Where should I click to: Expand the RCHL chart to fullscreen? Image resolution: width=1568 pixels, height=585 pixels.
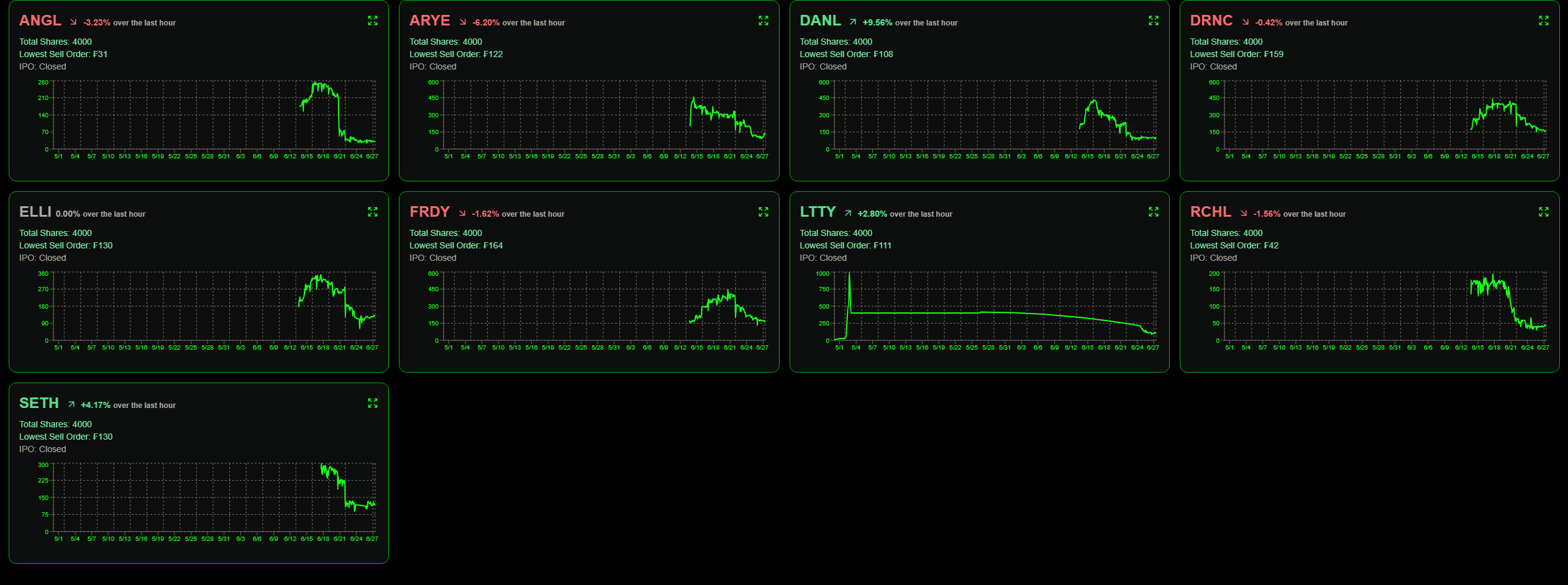point(1544,212)
